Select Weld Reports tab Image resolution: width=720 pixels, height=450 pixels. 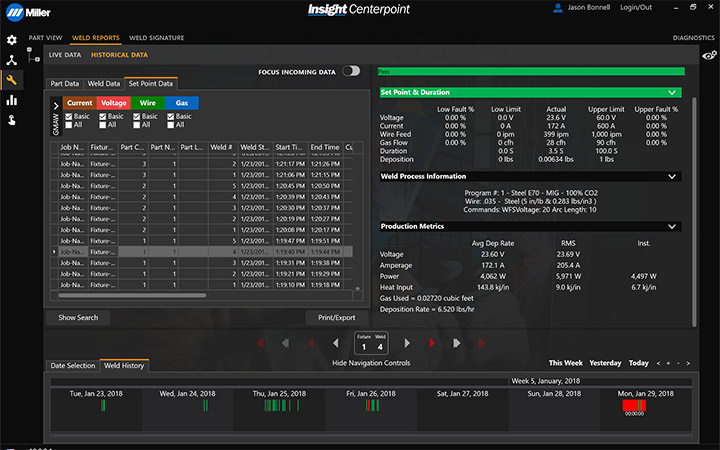coord(96,38)
